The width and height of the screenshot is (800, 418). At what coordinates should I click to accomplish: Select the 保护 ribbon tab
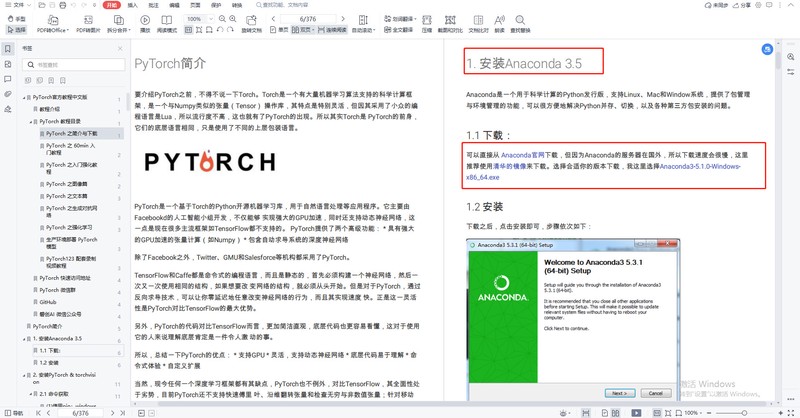click(216, 5)
